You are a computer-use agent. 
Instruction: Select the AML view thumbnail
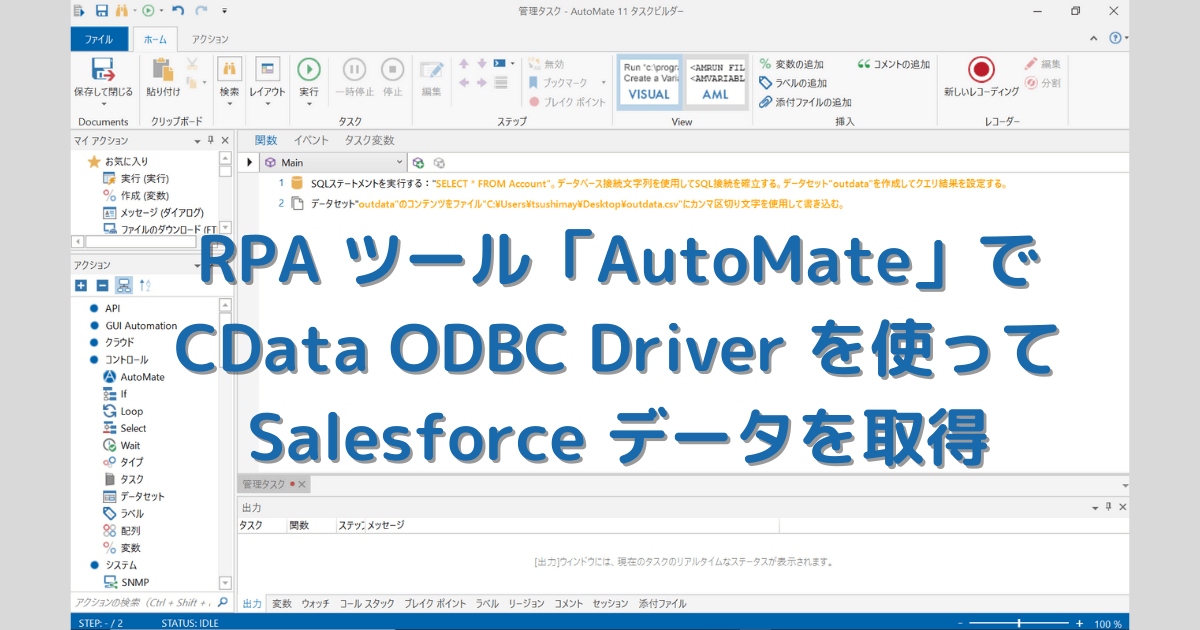pos(716,80)
